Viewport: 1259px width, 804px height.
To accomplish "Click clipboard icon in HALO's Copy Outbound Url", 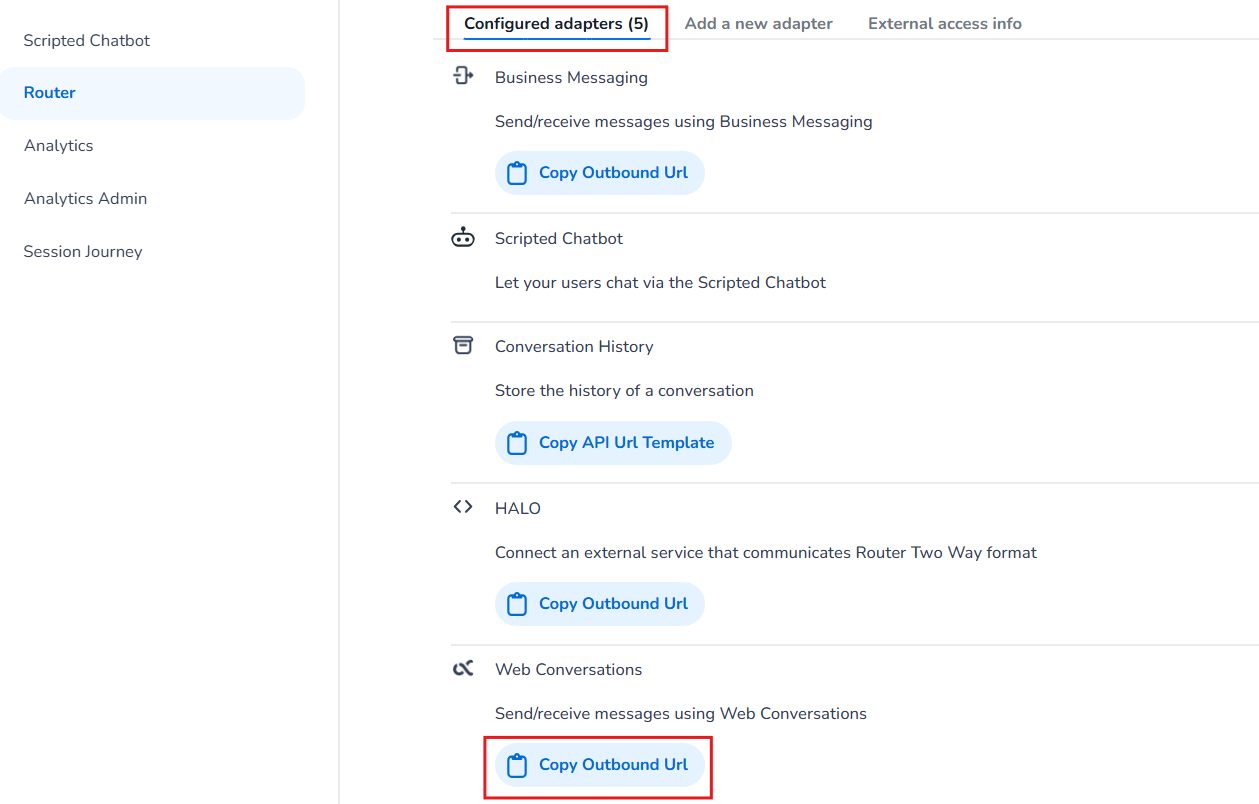I will point(517,604).
